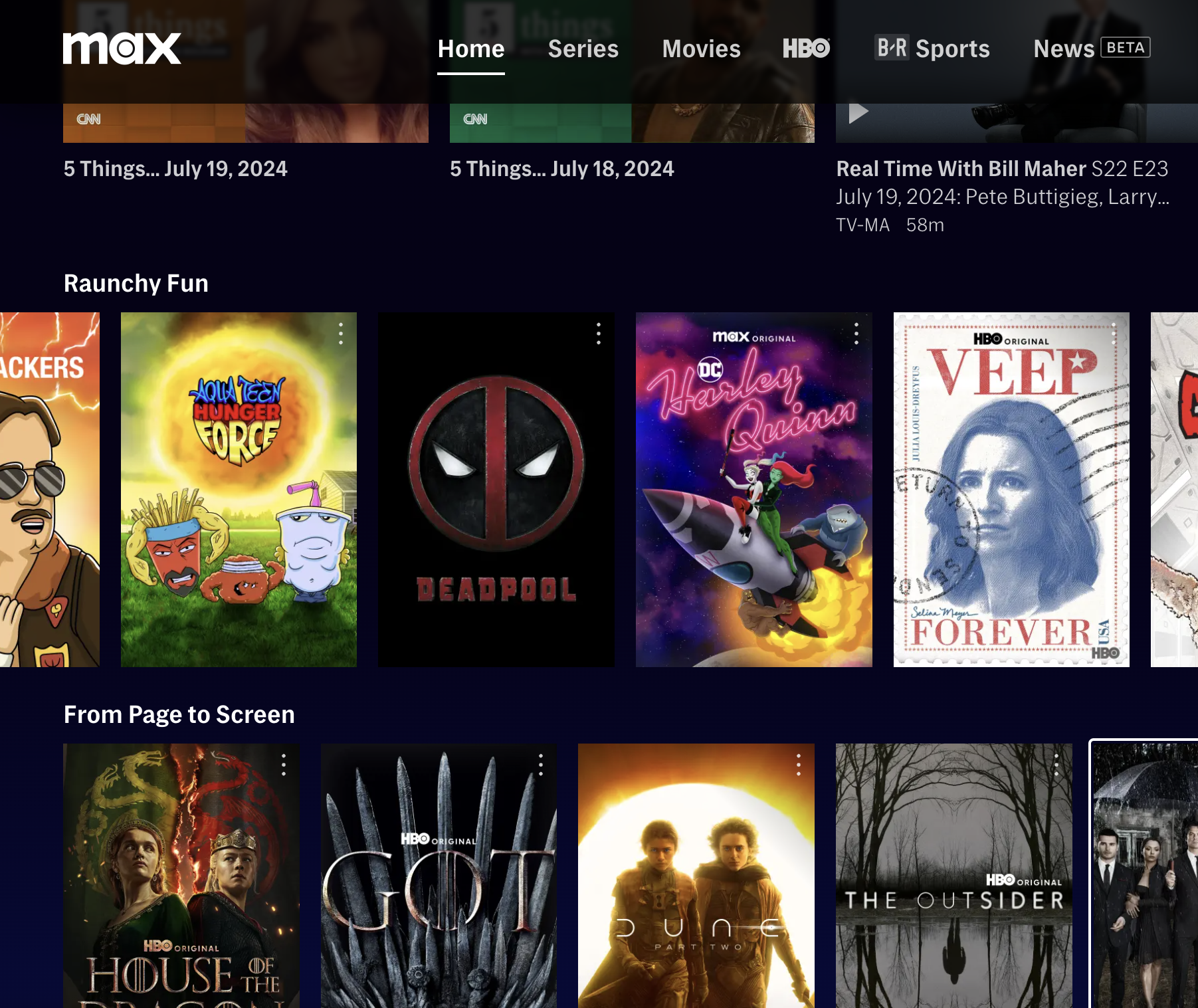Click the From Page to Screen heading
Screen dimensions: 1198x1008
179,715
